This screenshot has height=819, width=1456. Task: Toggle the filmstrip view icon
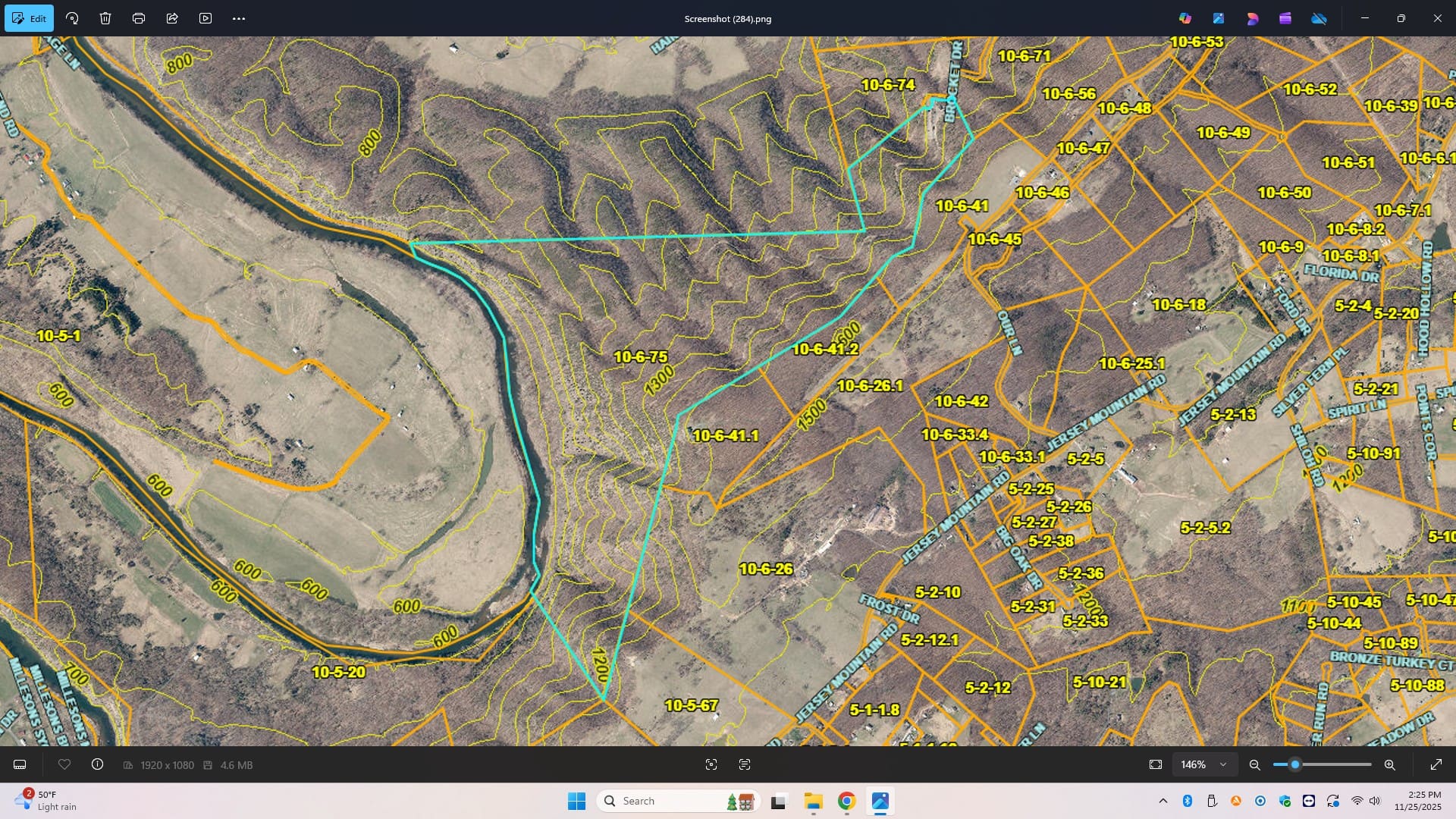point(20,764)
